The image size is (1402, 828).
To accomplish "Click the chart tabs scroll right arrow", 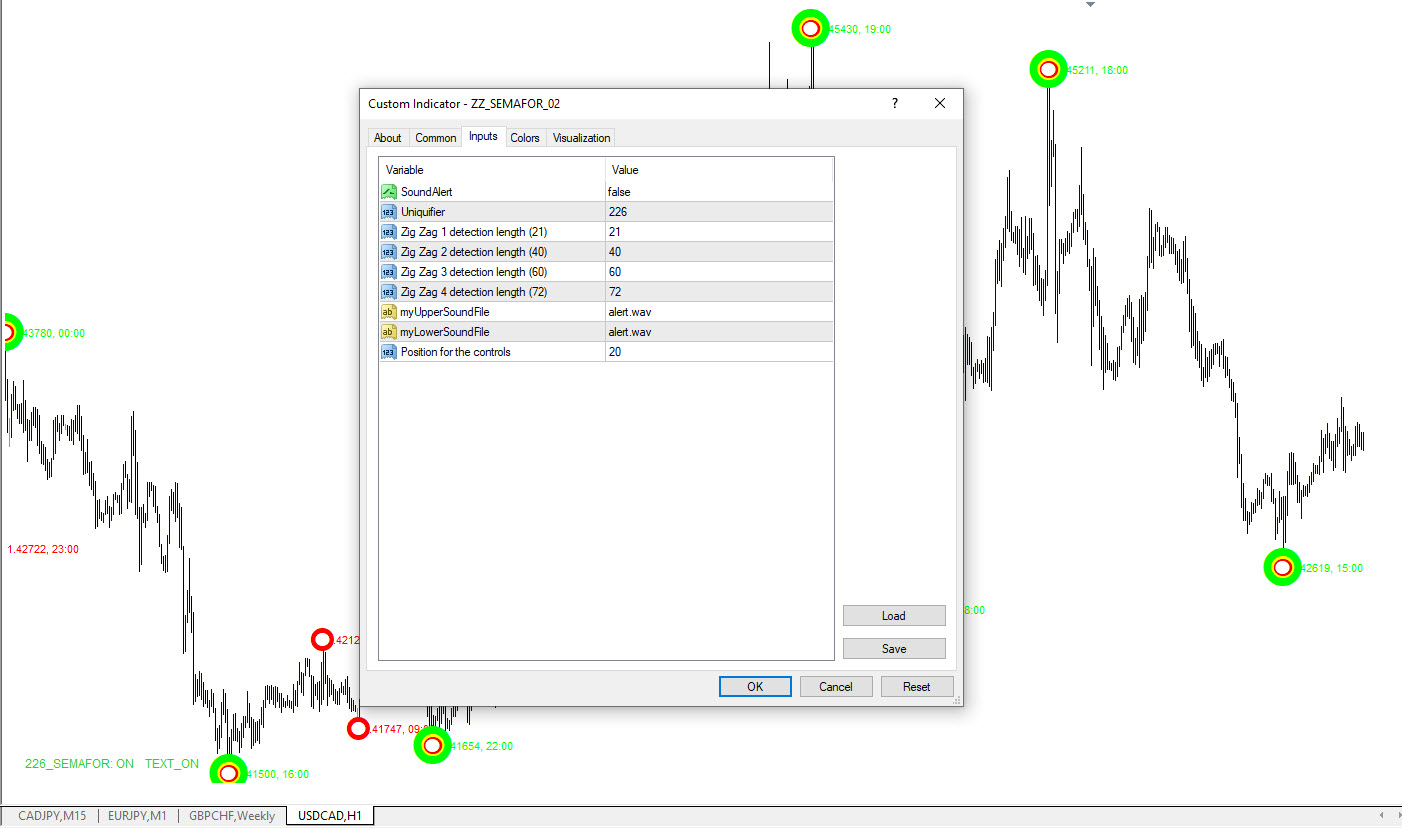I will [x=1394, y=816].
